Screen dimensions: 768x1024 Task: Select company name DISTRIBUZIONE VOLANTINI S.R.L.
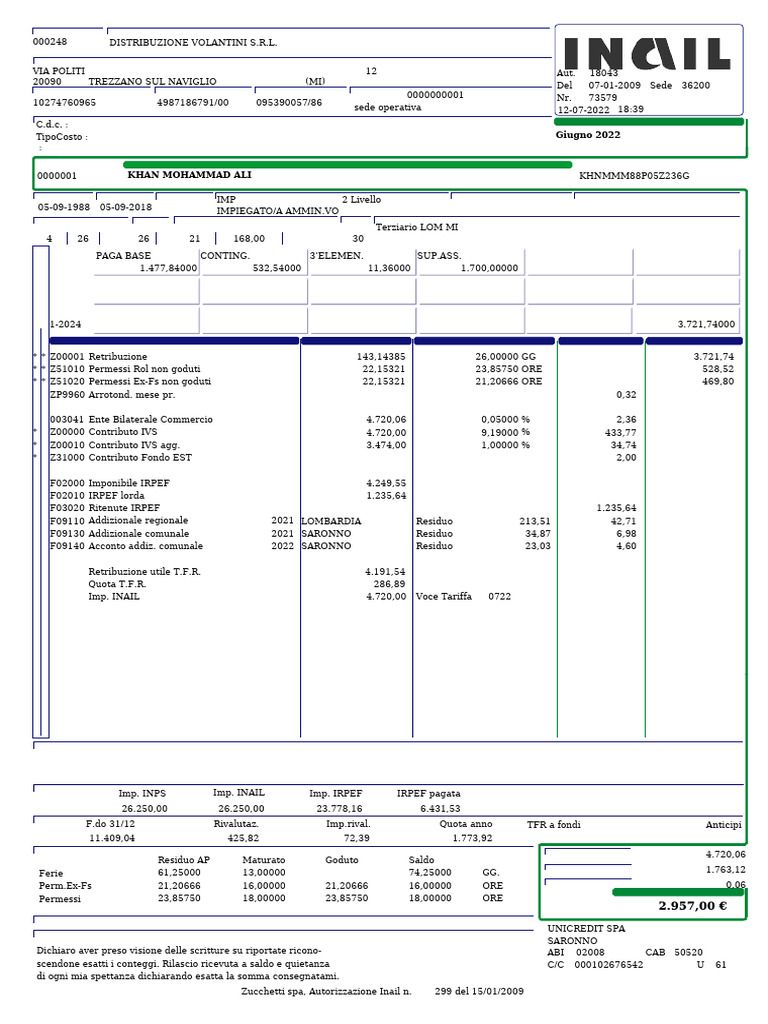click(x=193, y=42)
